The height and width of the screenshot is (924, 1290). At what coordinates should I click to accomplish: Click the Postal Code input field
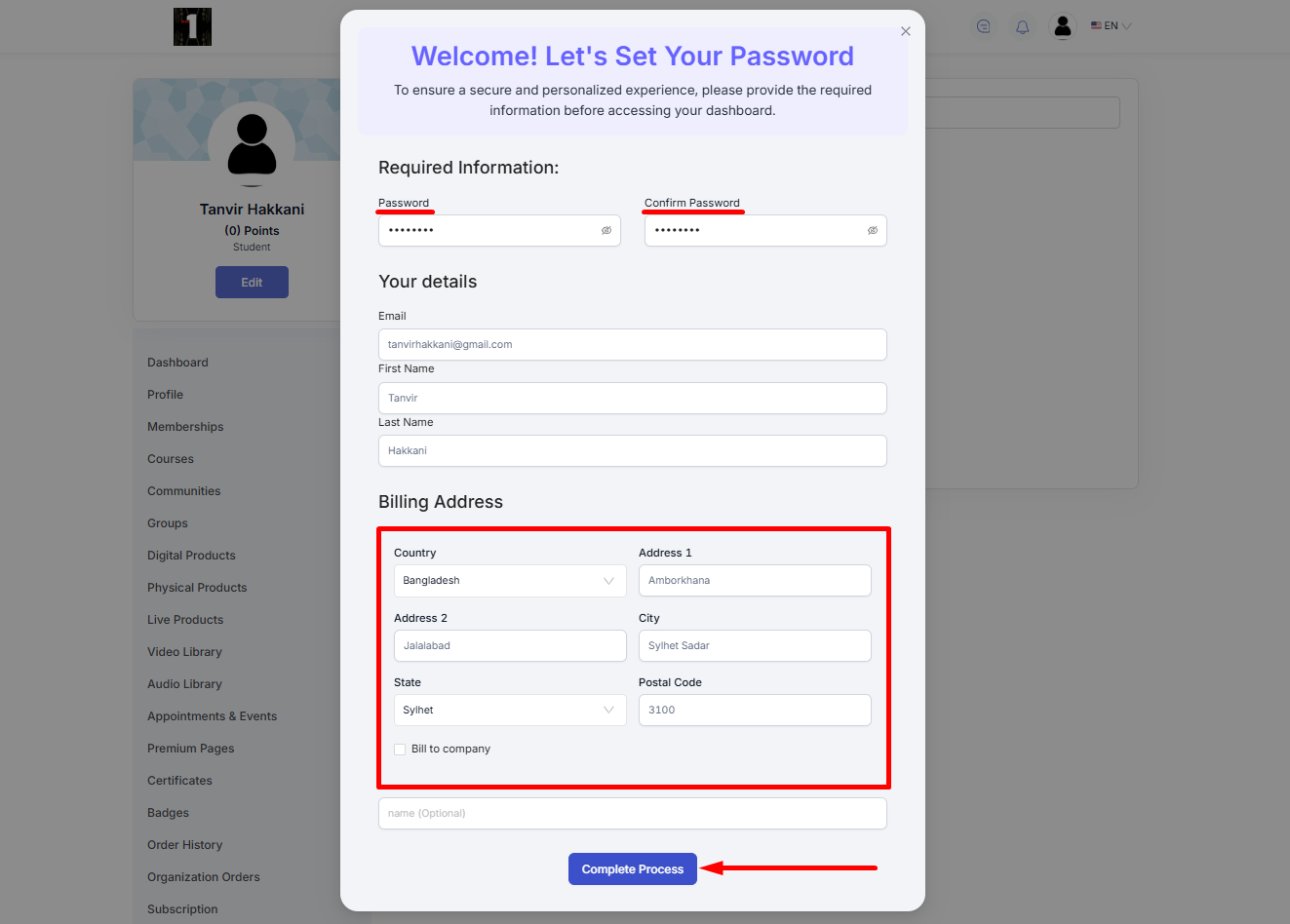(755, 711)
